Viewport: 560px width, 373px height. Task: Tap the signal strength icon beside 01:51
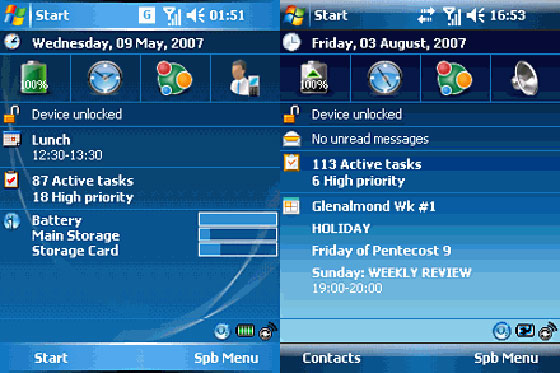pos(172,16)
